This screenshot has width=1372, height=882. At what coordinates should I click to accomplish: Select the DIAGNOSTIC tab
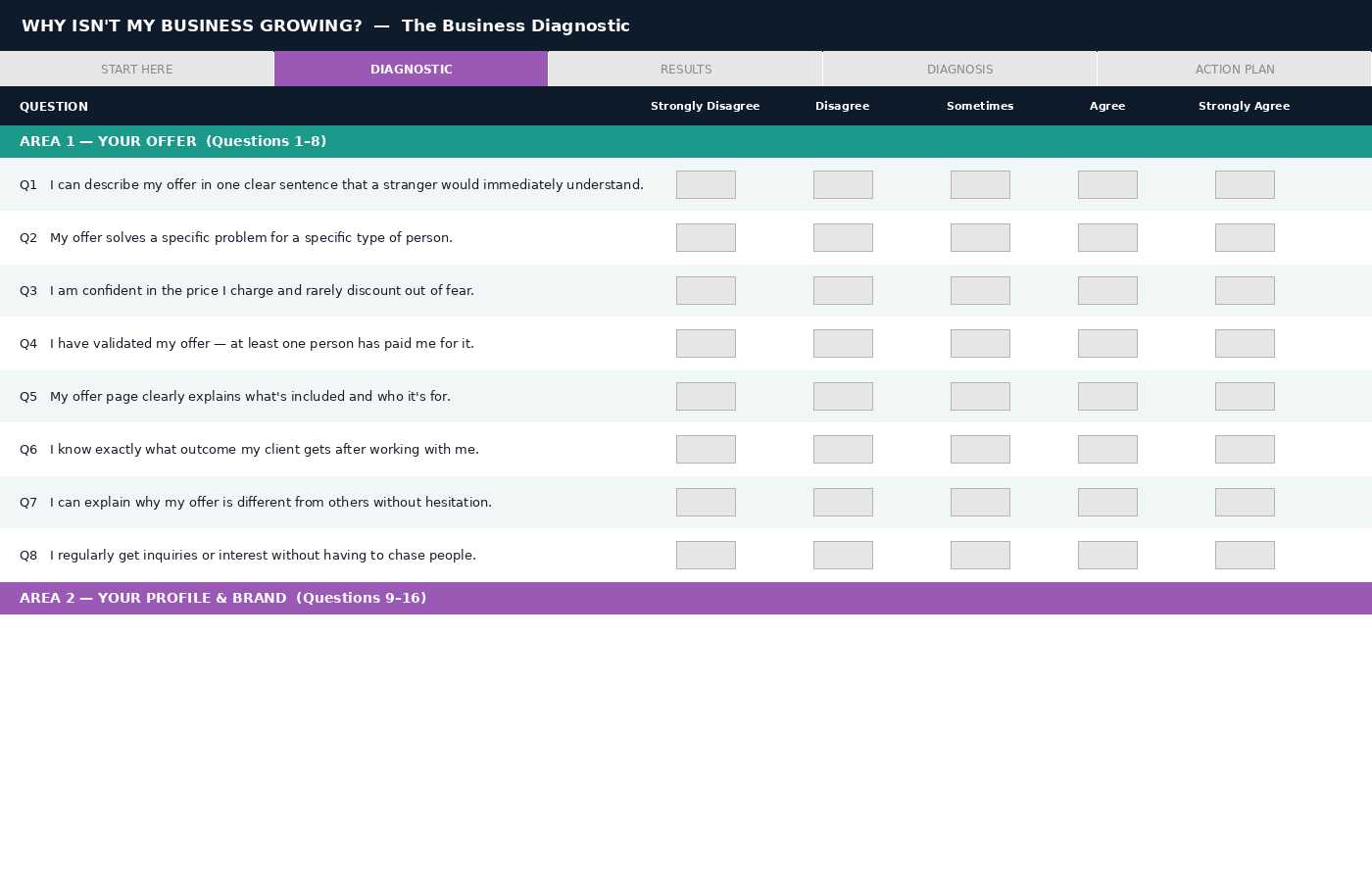coord(411,69)
